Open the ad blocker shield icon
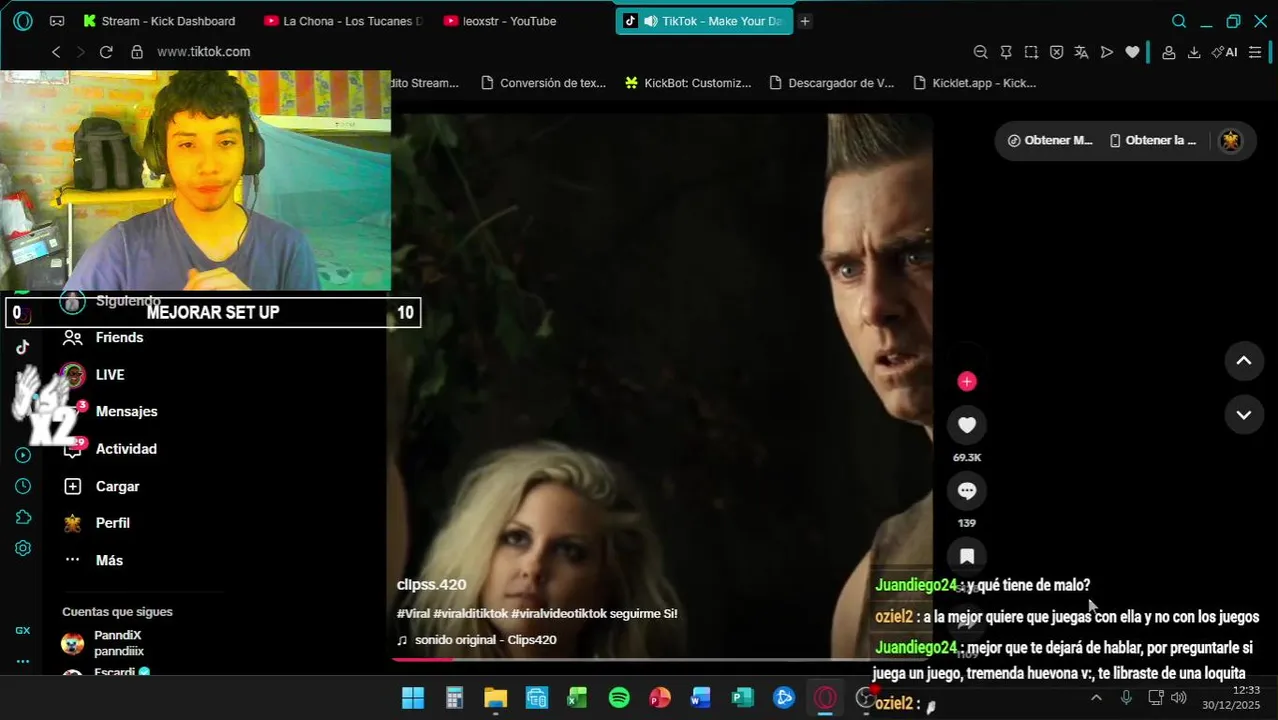Screen dimensions: 1278x720 point(1056,52)
